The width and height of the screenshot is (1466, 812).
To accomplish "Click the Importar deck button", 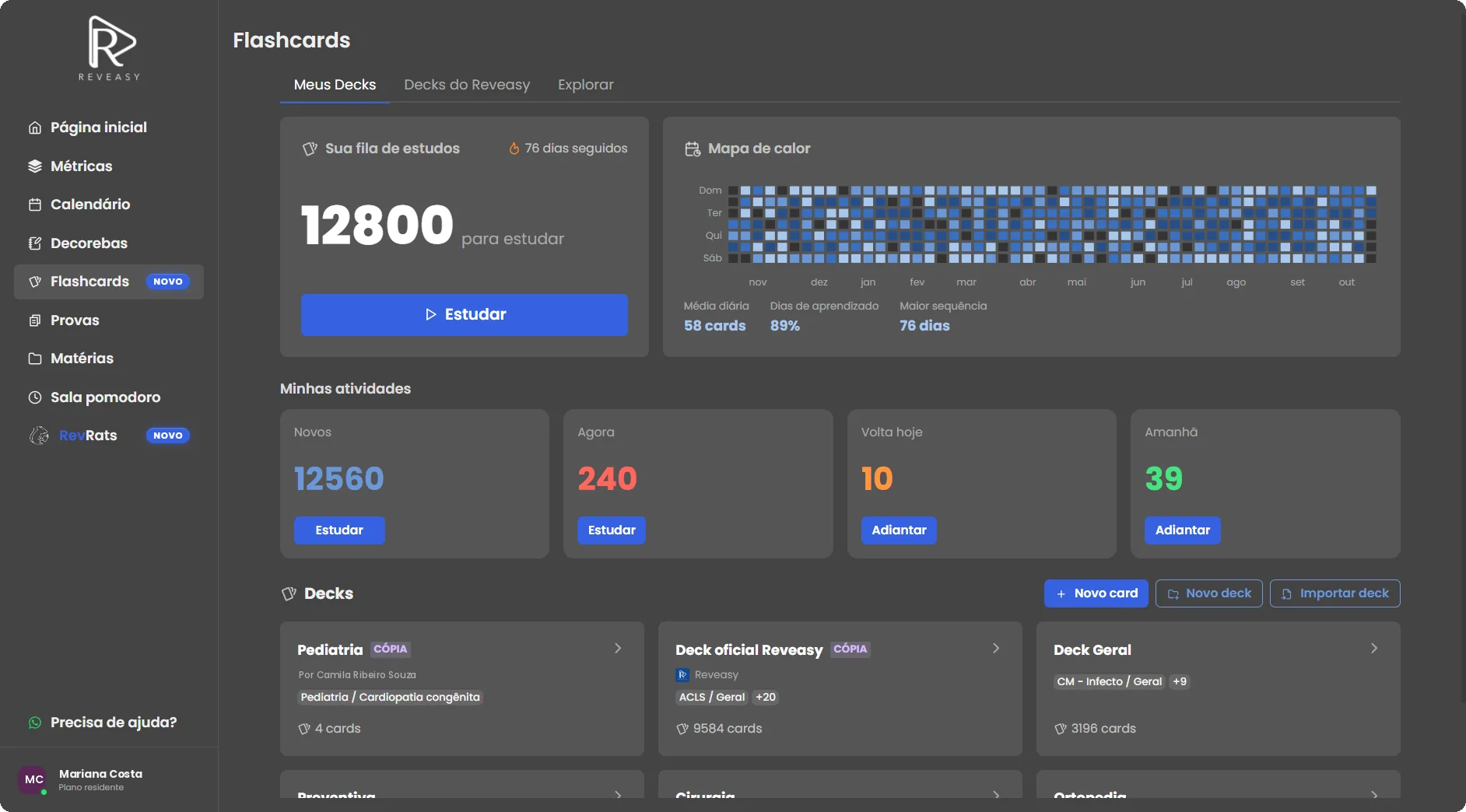I will point(1335,593).
